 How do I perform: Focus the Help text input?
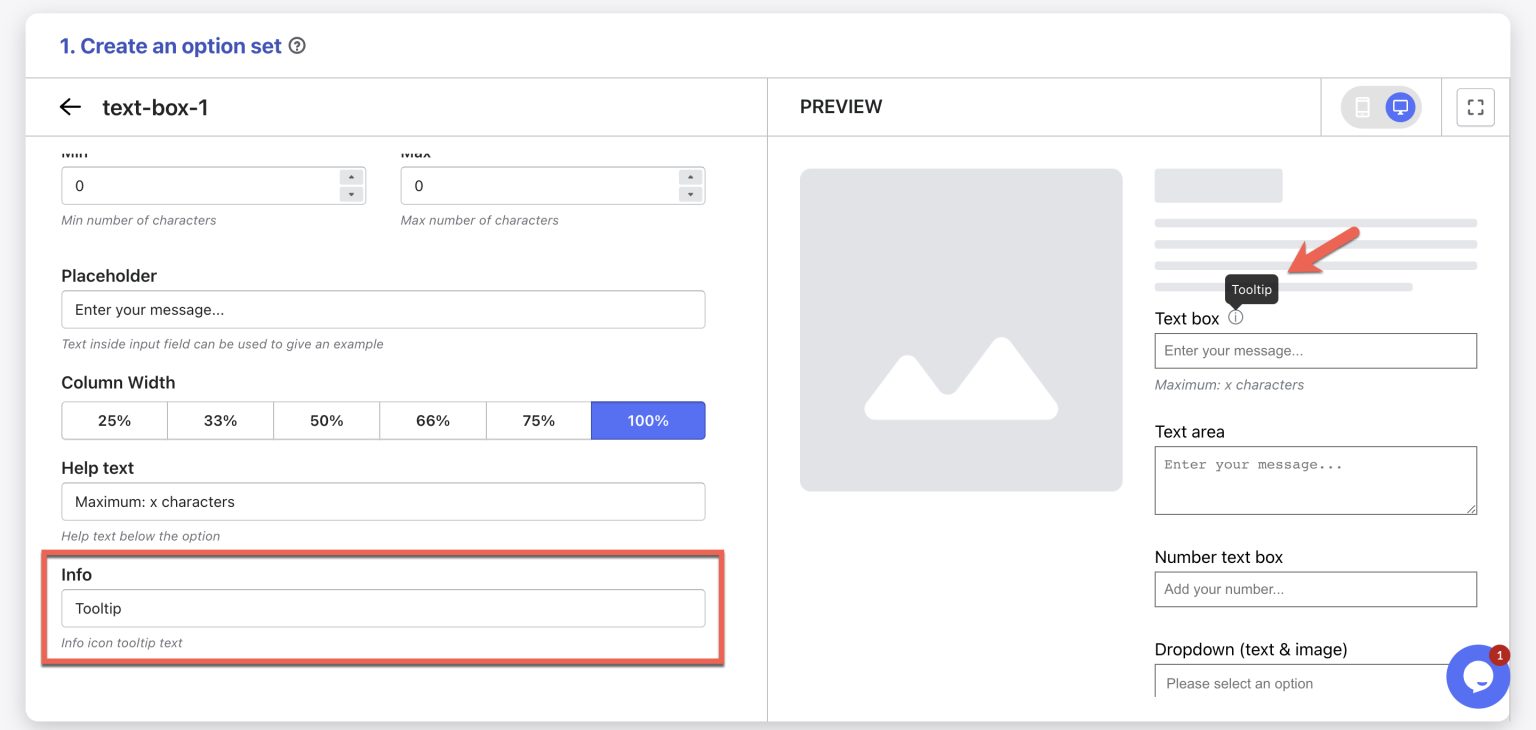(383, 501)
